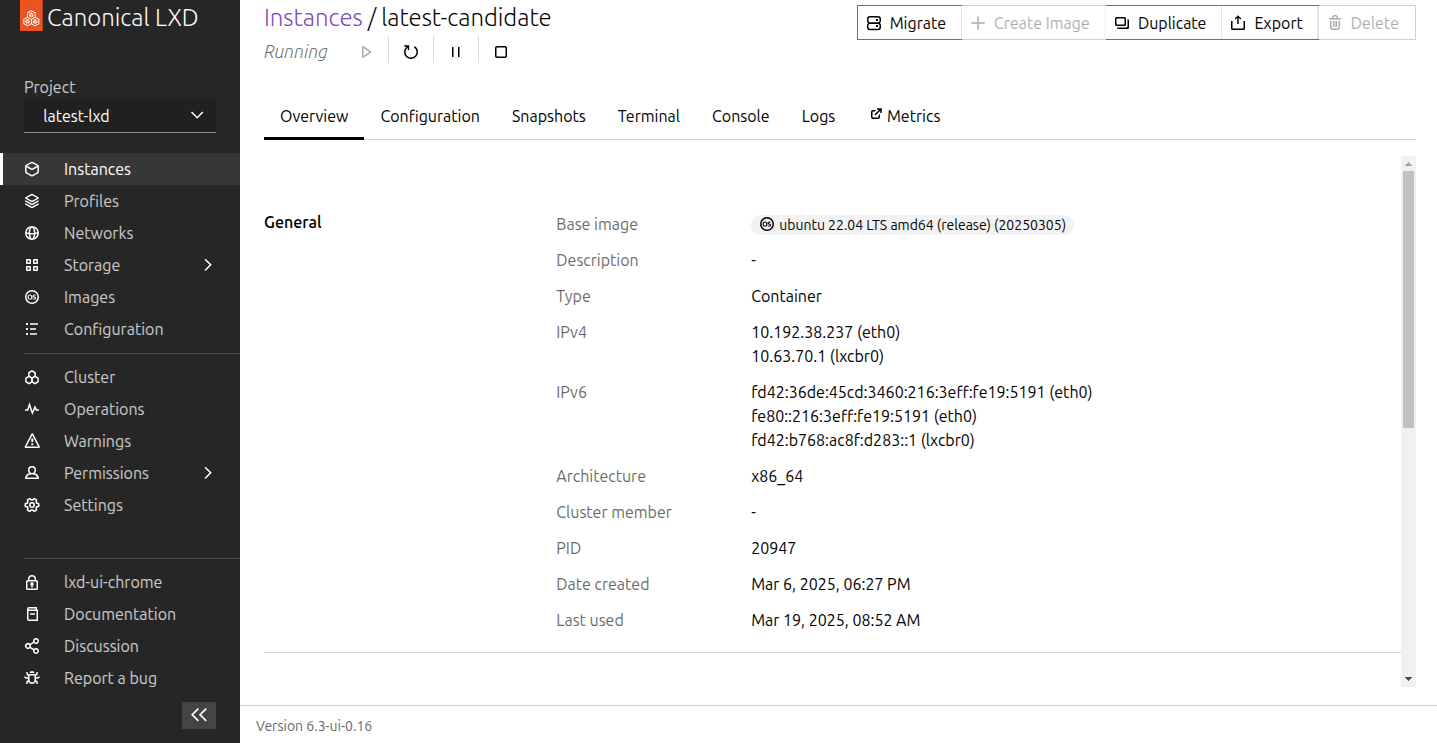Stop the running instance
1437x743 pixels.
500,51
